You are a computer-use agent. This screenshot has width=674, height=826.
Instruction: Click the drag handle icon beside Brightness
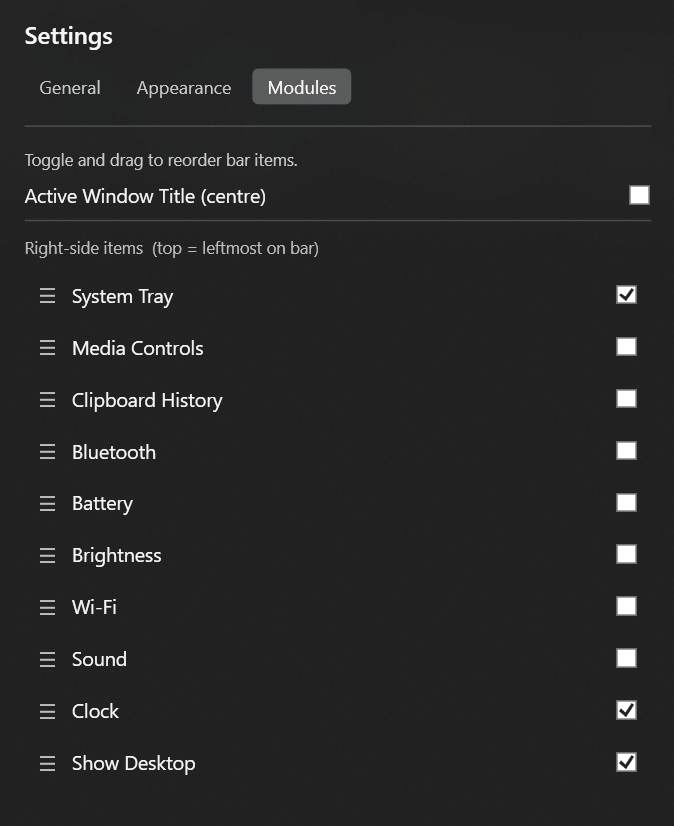[47, 555]
